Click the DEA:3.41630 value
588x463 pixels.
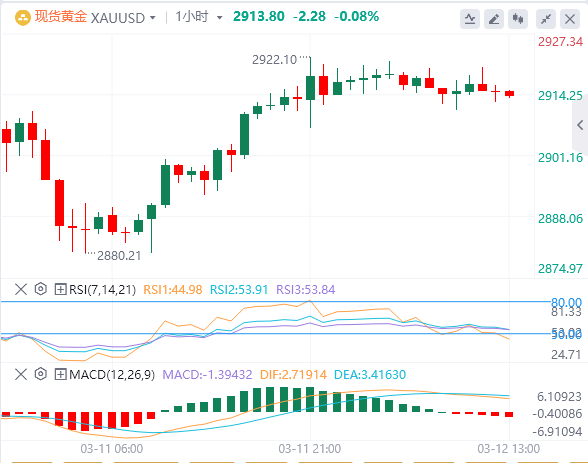(370, 375)
